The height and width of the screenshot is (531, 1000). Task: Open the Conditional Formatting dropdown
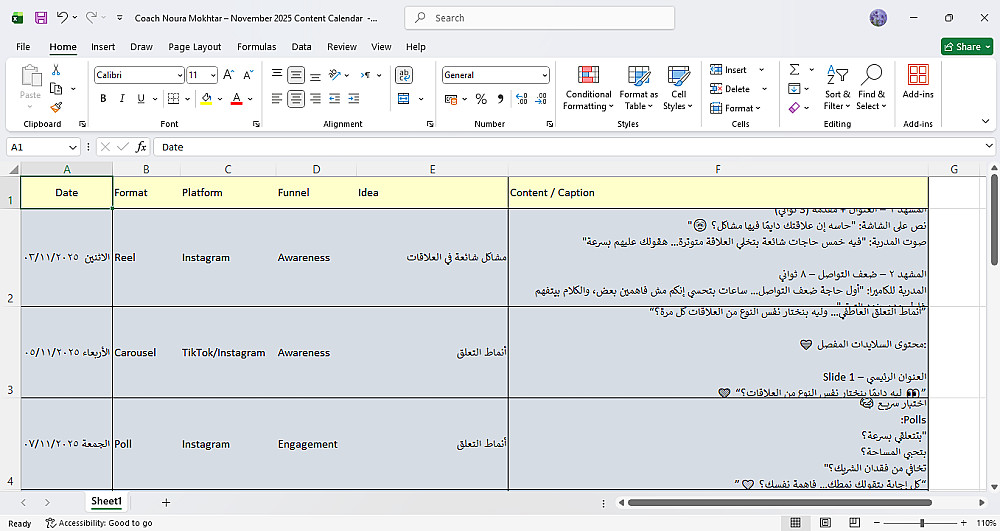click(588, 87)
